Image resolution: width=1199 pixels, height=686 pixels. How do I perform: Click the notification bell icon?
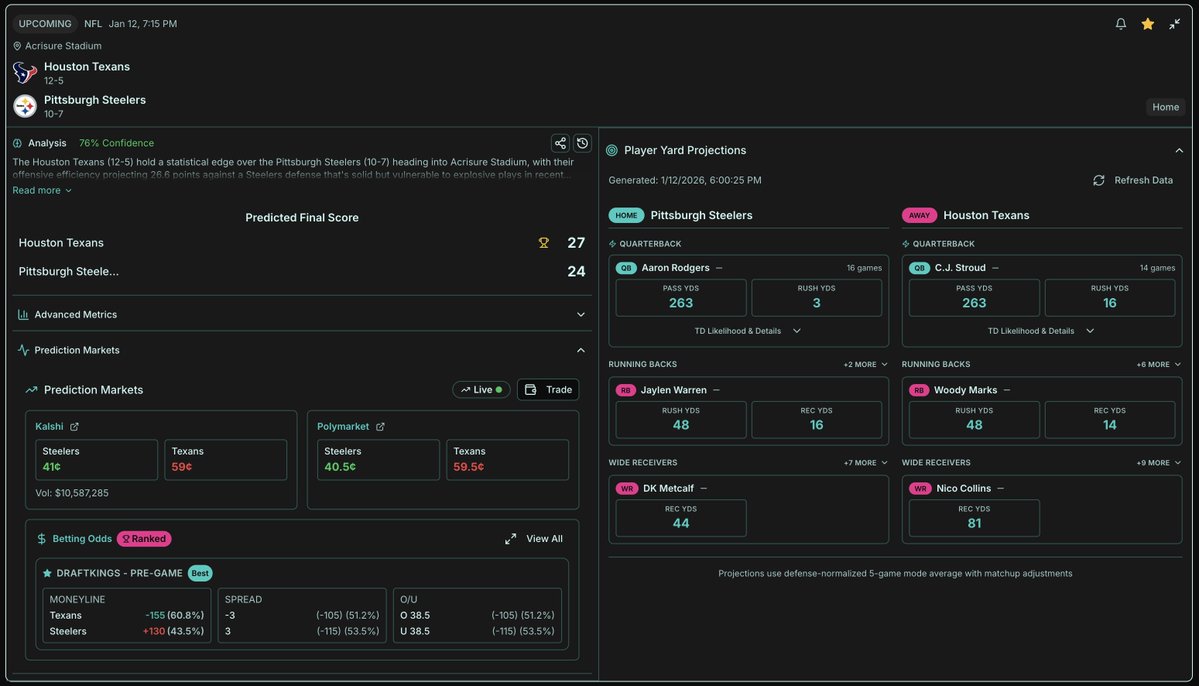[1120, 24]
